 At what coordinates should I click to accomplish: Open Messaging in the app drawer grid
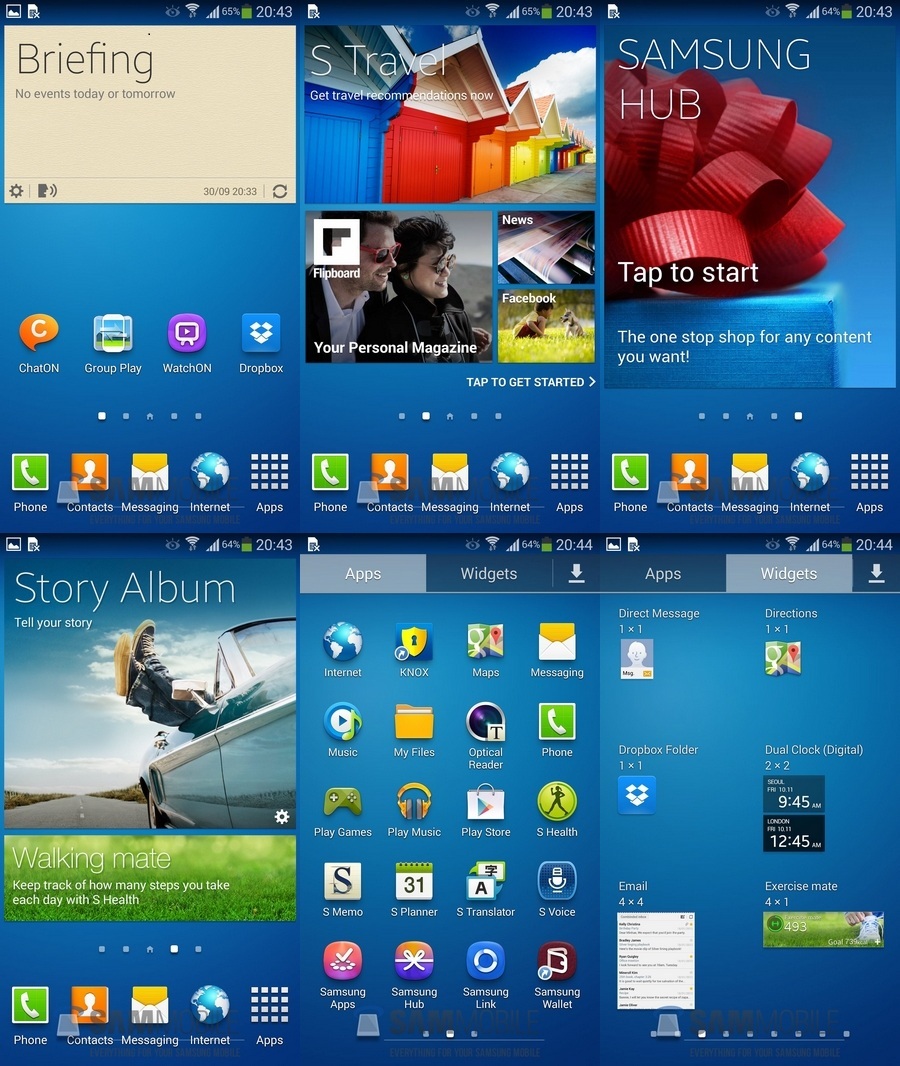pos(557,642)
